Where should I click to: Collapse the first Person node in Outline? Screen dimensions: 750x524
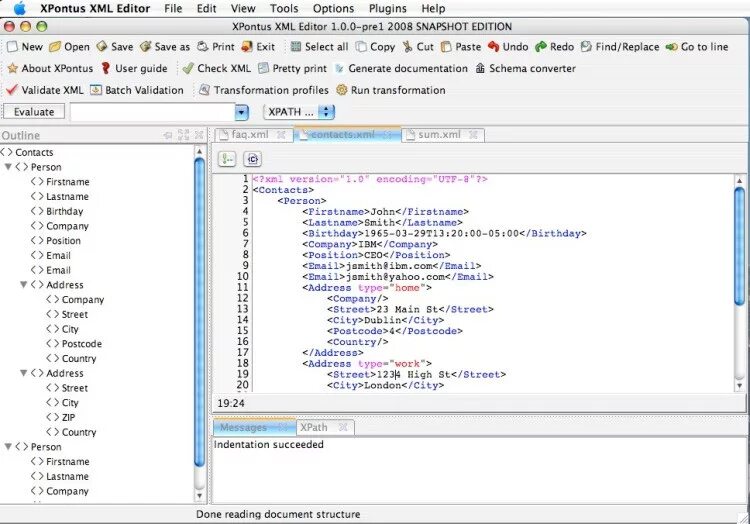(x=8, y=167)
